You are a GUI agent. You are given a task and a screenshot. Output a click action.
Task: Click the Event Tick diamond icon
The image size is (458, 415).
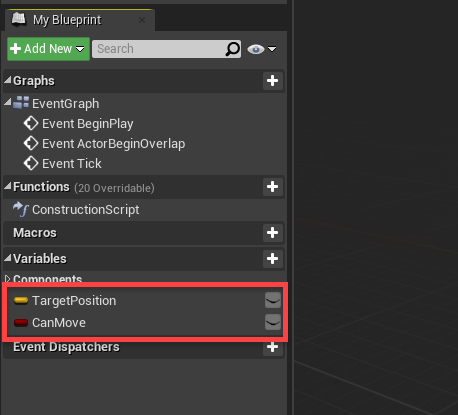click(x=31, y=163)
